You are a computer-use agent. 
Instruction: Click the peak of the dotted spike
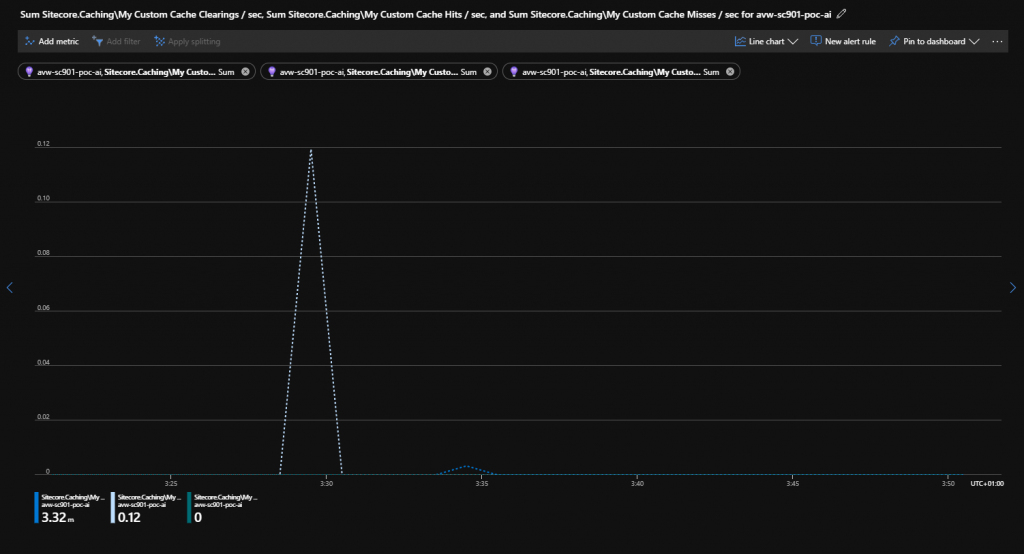tap(311, 150)
